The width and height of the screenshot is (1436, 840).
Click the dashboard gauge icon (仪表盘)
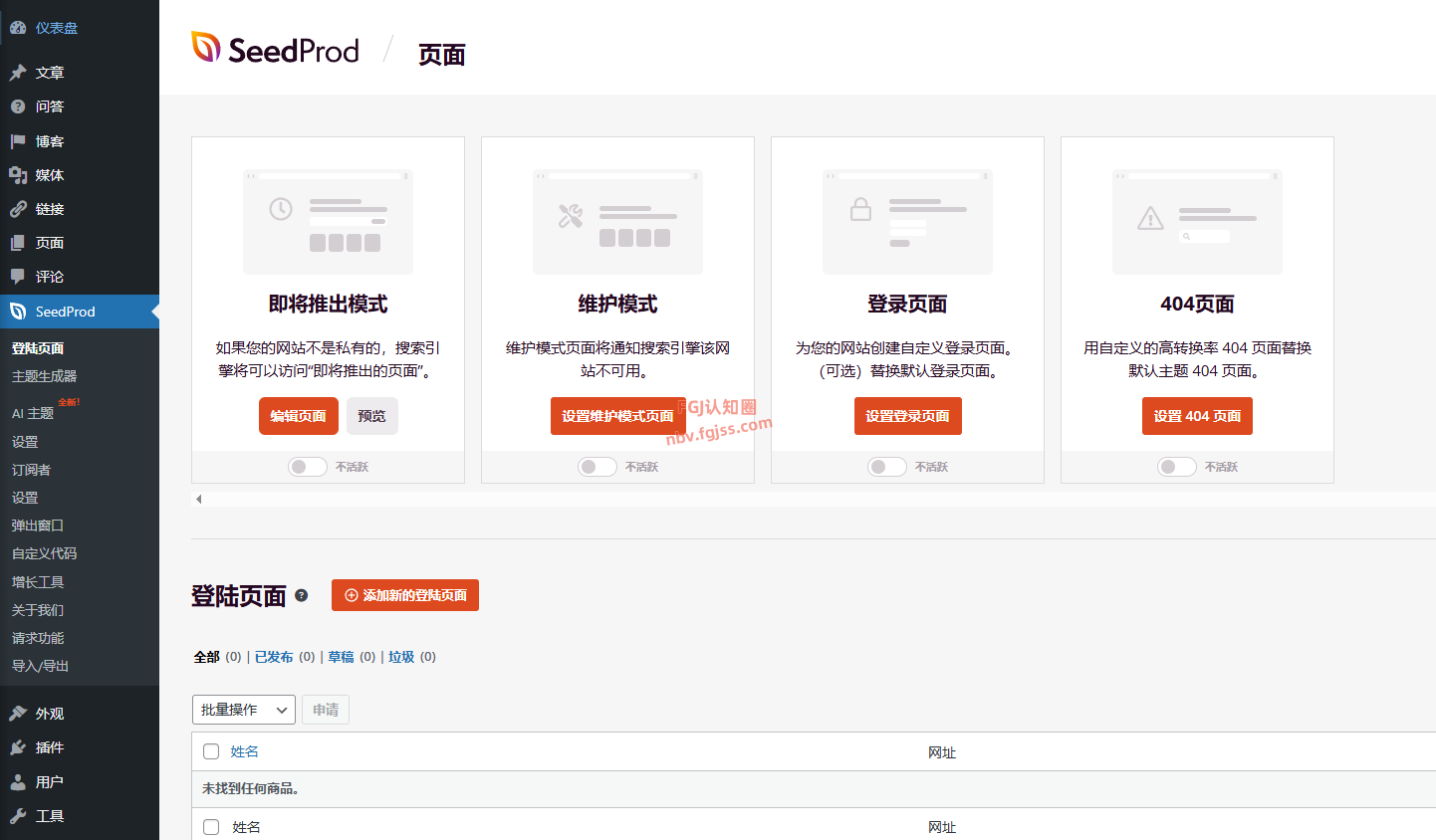click(18, 28)
